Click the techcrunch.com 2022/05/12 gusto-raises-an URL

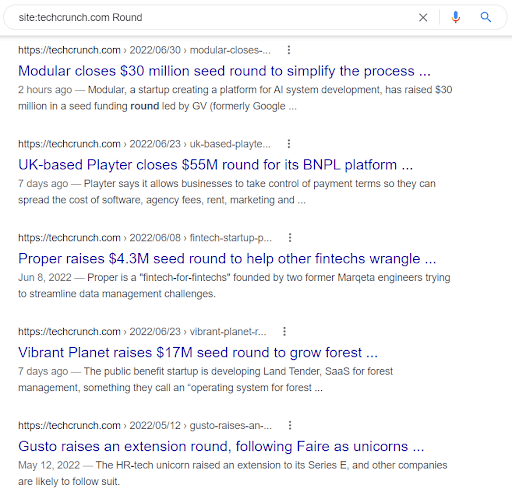(145, 426)
